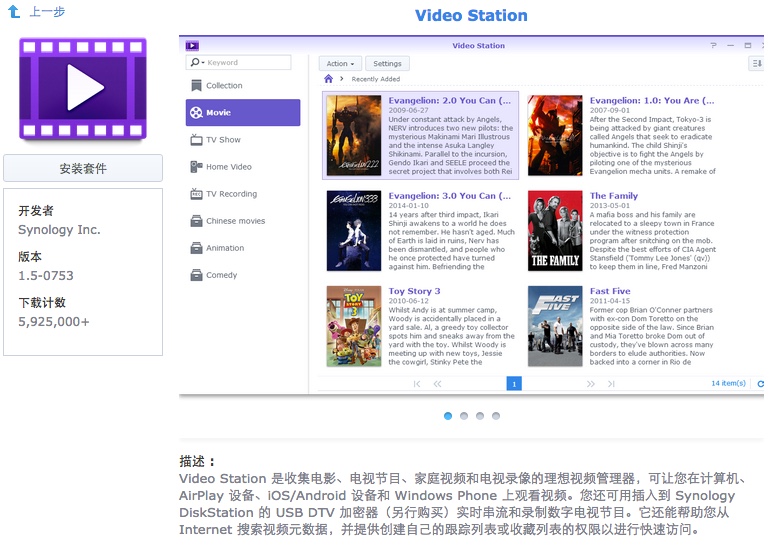The width and height of the screenshot is (770, 549).
Task: Switch to the second screenshot dot
Action: [x=464, y=415]
